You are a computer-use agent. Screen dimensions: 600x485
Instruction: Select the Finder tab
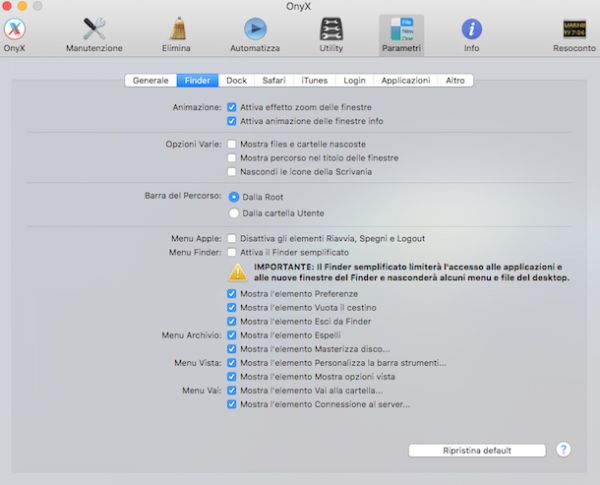coord(197,80)
